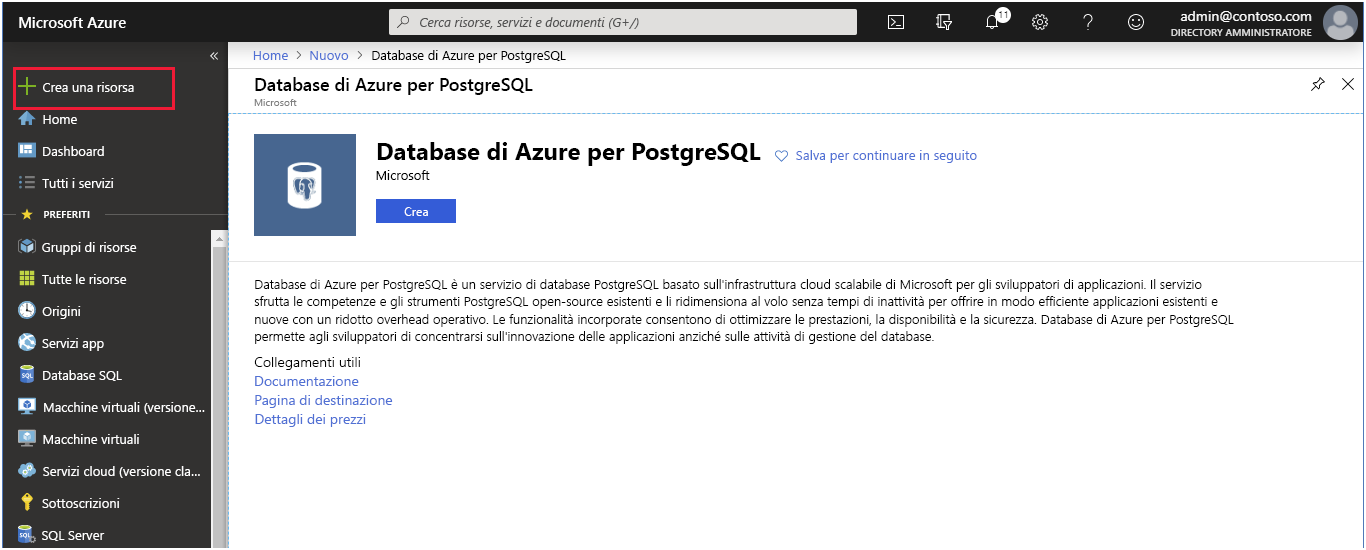1366x550 pixels.
Task: Close the Database di Azure per PostgreSQL blade
Action: 1350,85
